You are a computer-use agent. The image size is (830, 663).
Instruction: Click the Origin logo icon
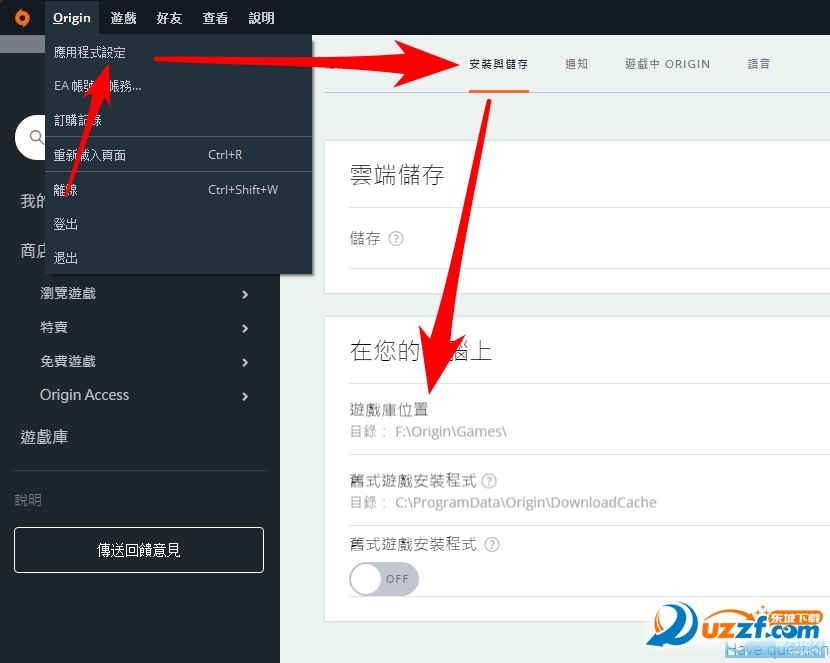click(x=22, y=18)
